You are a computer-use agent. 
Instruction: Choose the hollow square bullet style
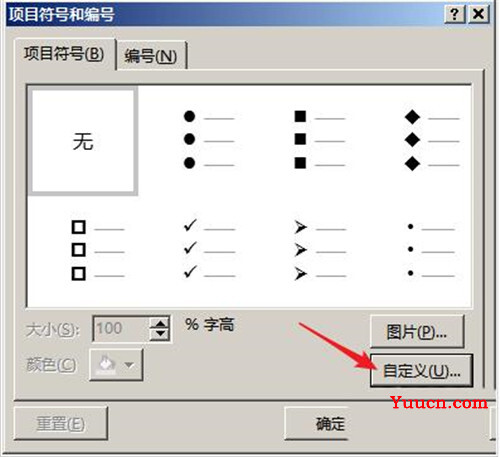tap(97, 250)
